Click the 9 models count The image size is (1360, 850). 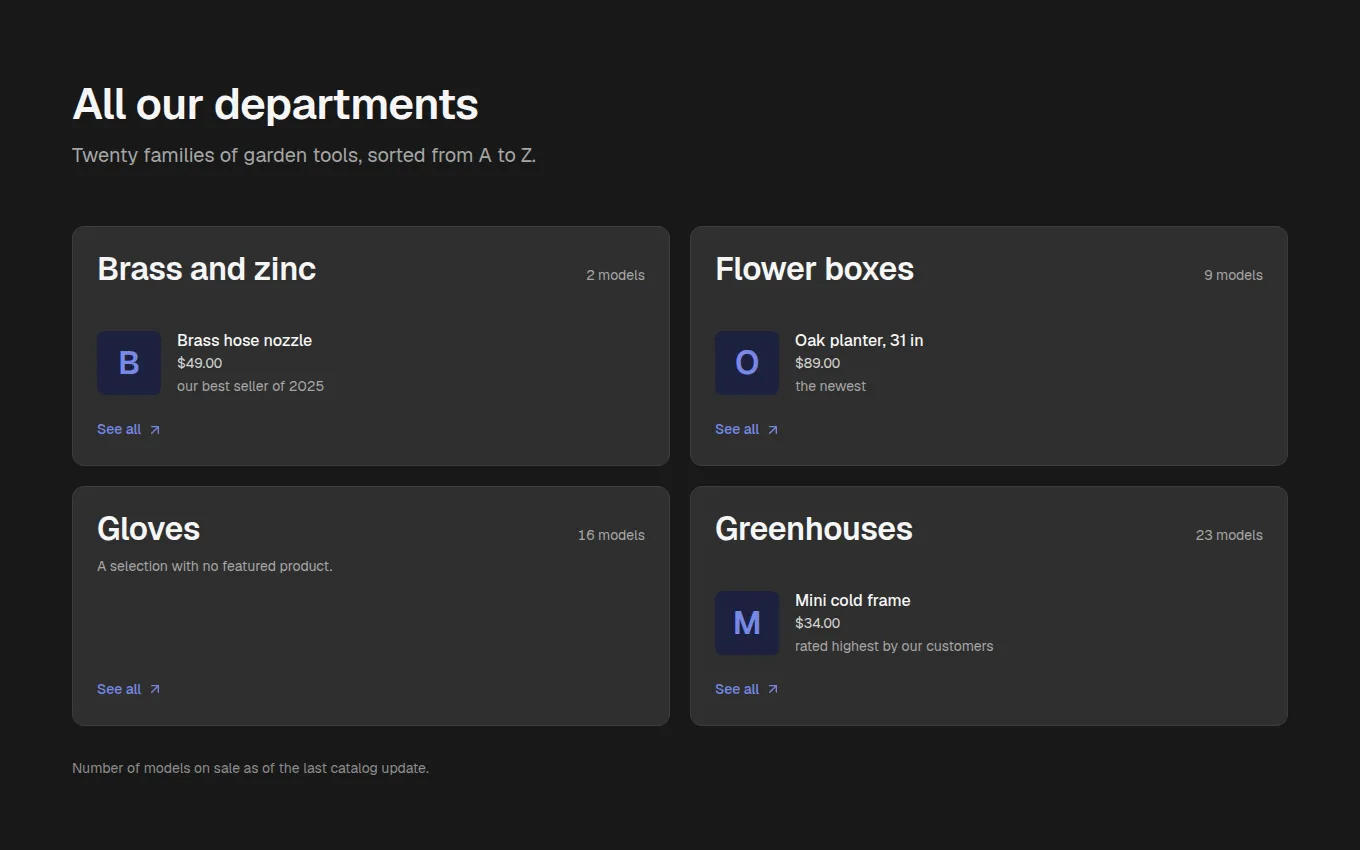pos(1234,275)
